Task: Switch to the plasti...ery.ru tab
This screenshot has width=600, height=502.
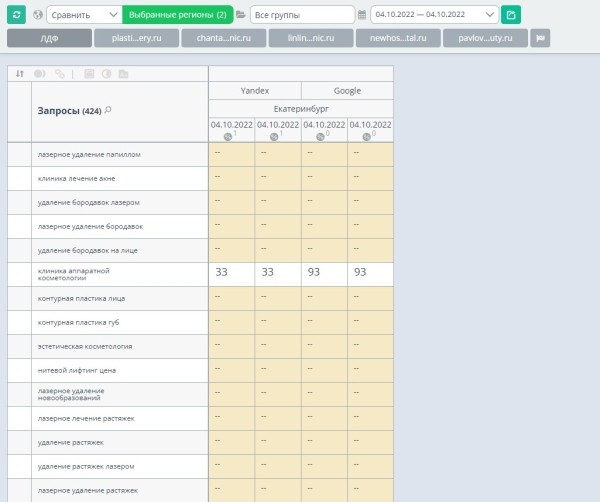Action: (x=137, y=38)
